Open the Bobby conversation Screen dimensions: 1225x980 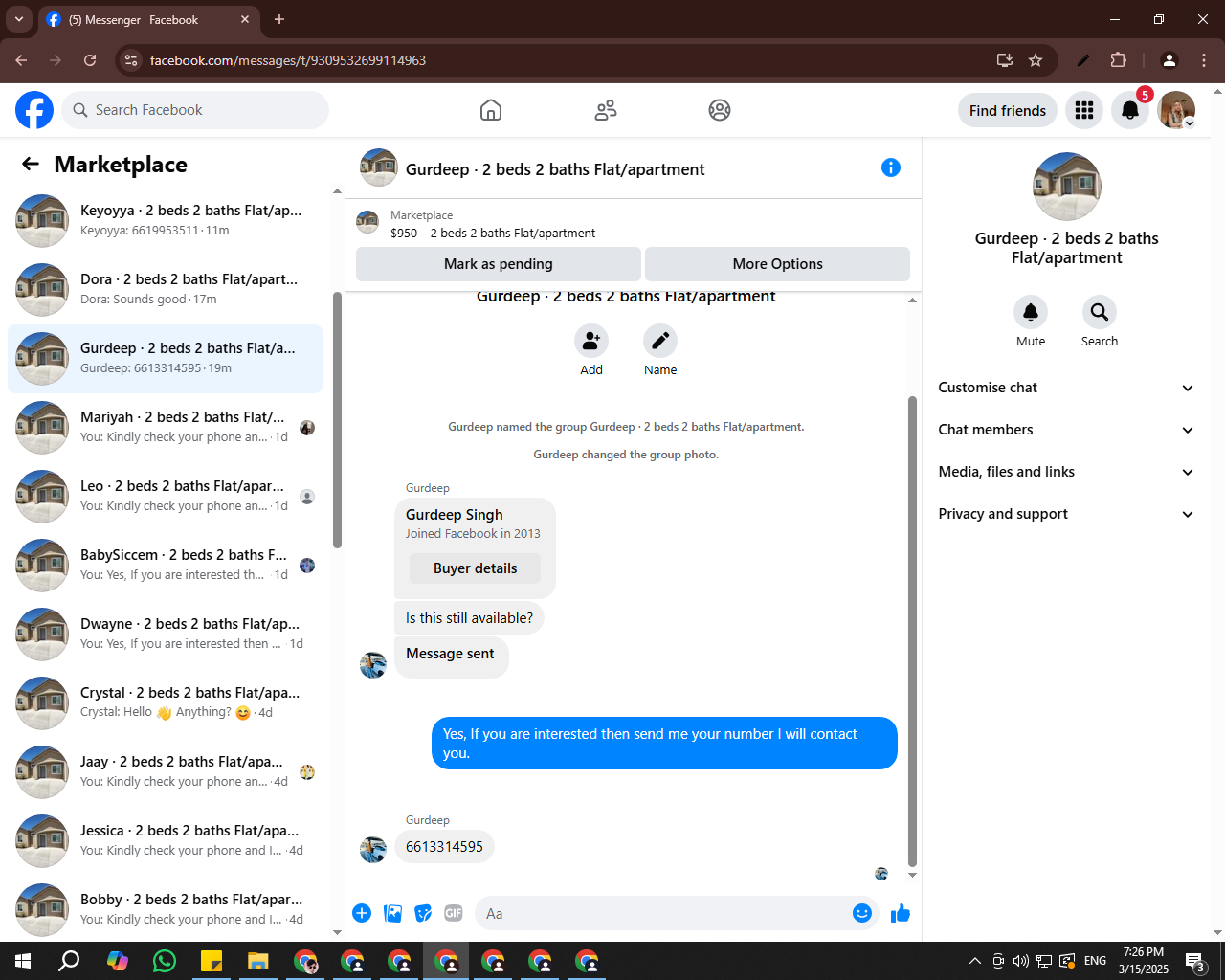coord(165,910)
